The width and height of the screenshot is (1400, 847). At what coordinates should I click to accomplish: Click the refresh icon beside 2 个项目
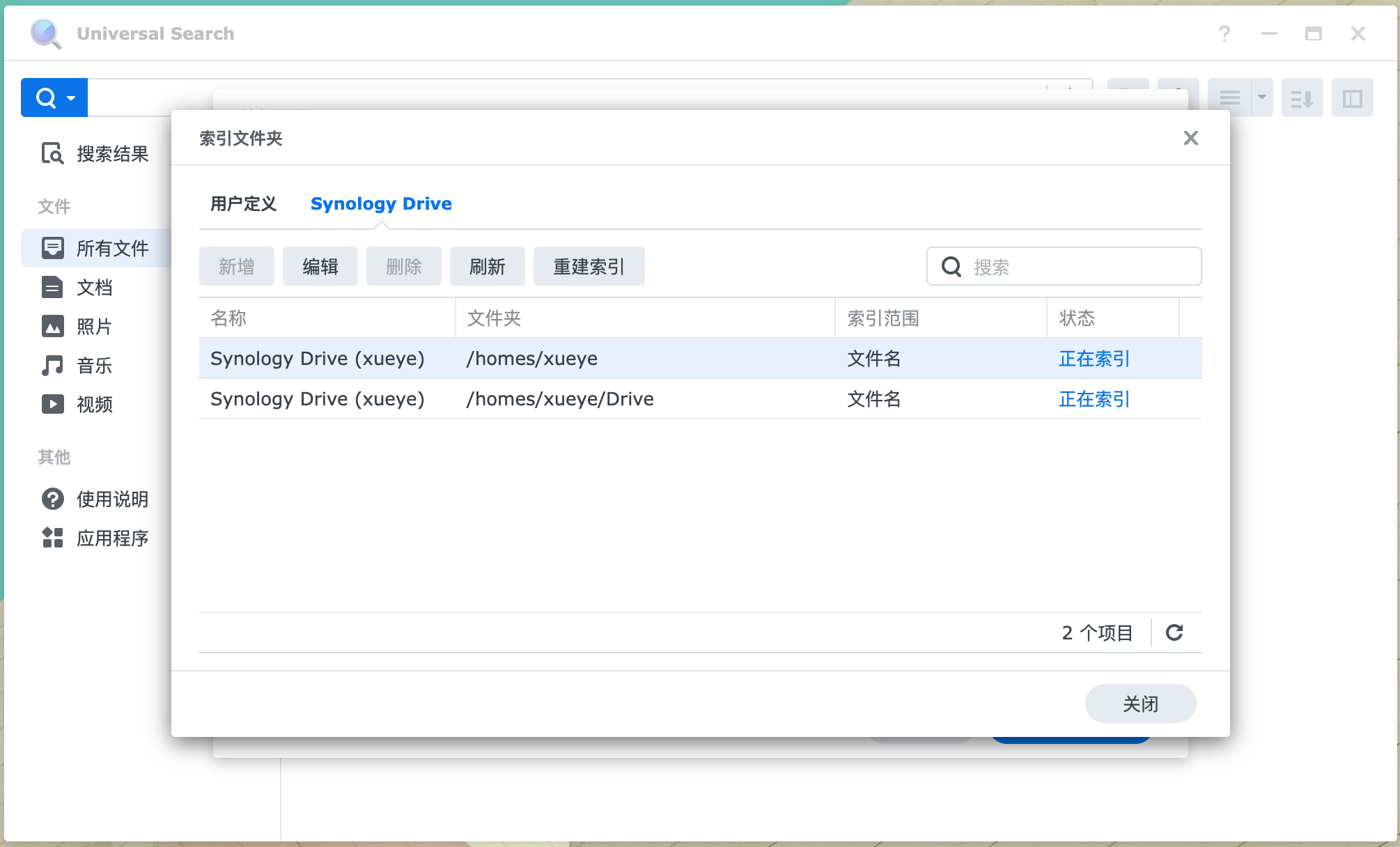coord(1174,632)
